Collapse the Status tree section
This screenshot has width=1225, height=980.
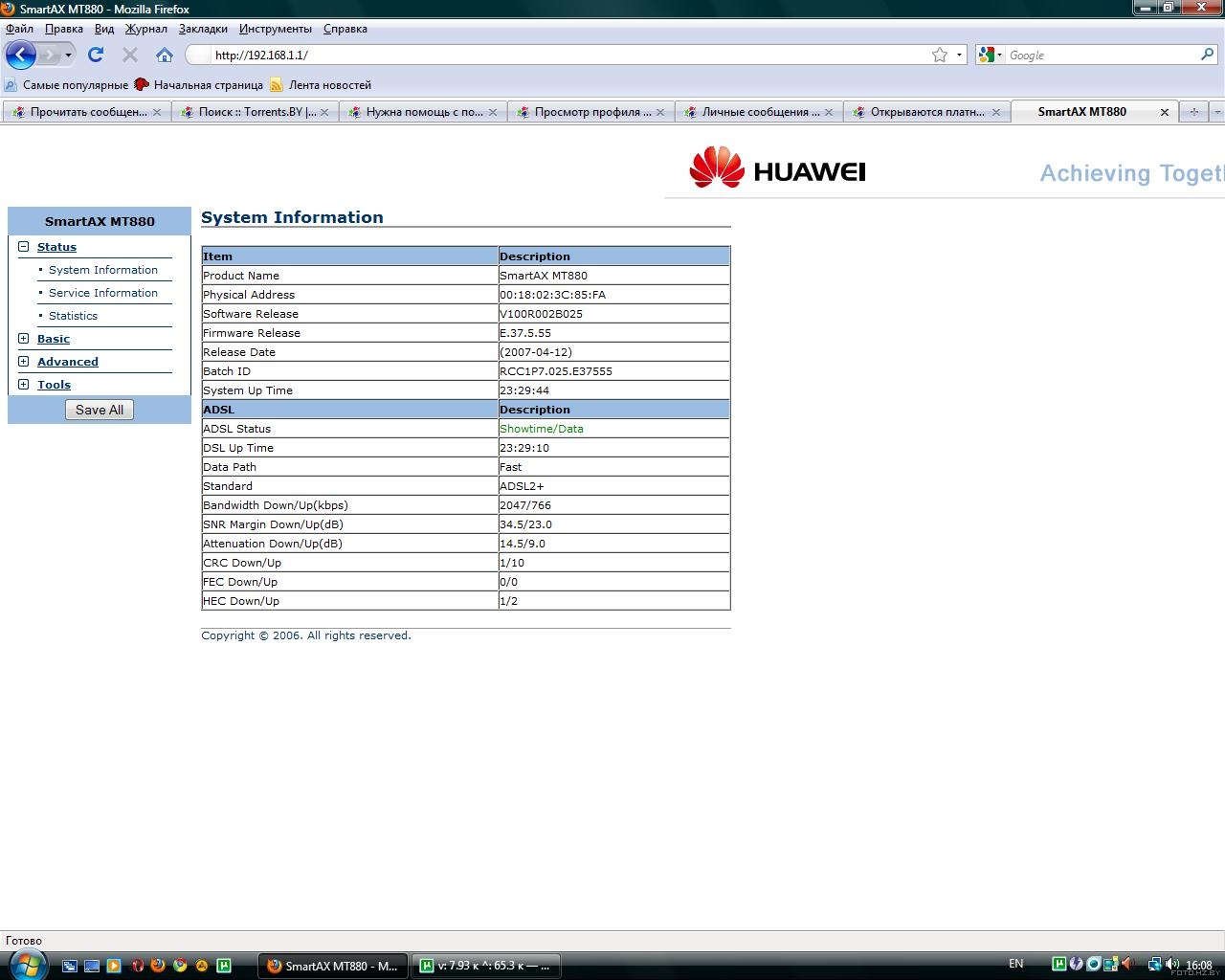24,247
